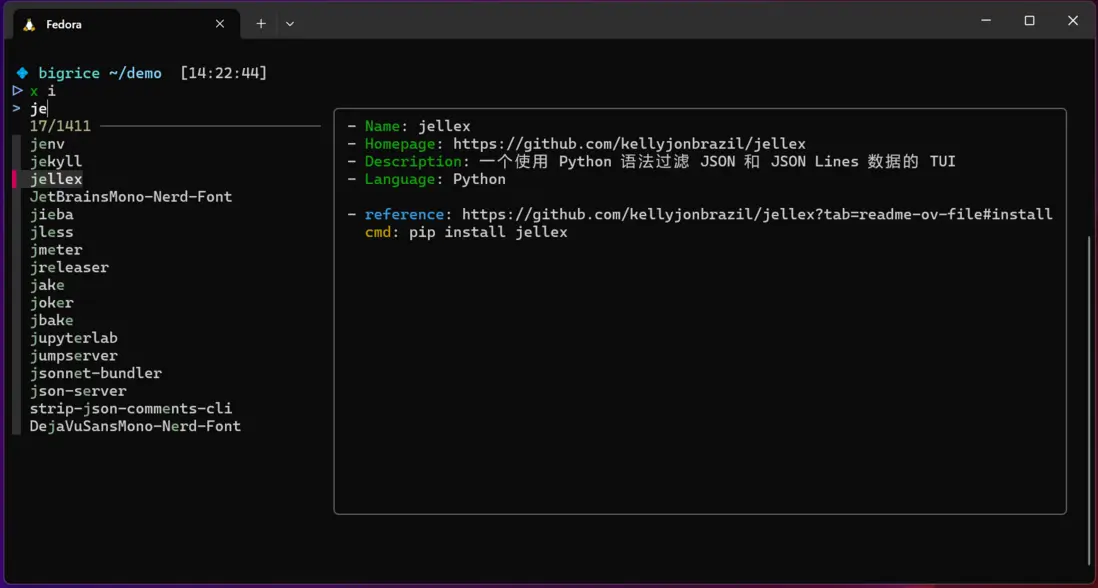Pick json-server from the list
This screenshot has height=588, width=1098.
pos(78,391)
